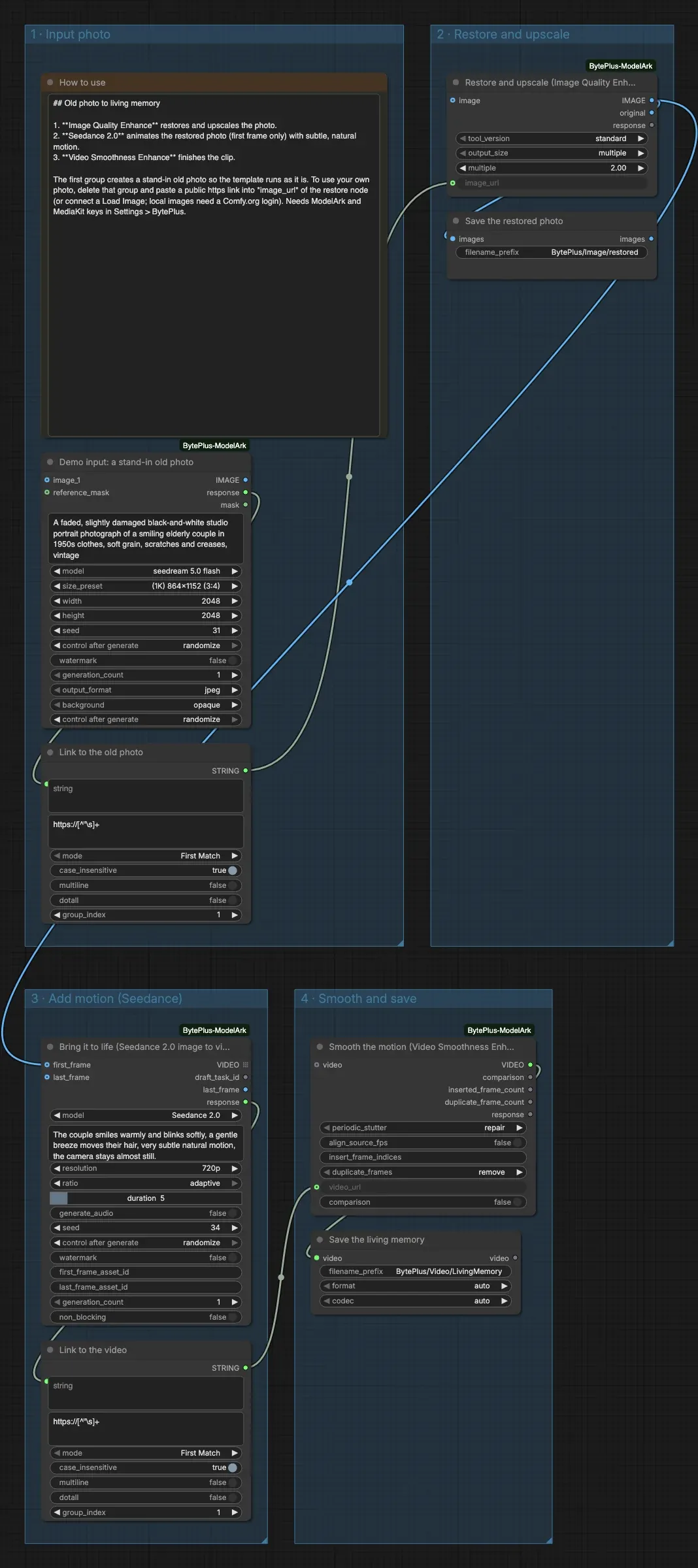Click the reference_mask input port
The image size is (698, 1568).
(47, 493)
